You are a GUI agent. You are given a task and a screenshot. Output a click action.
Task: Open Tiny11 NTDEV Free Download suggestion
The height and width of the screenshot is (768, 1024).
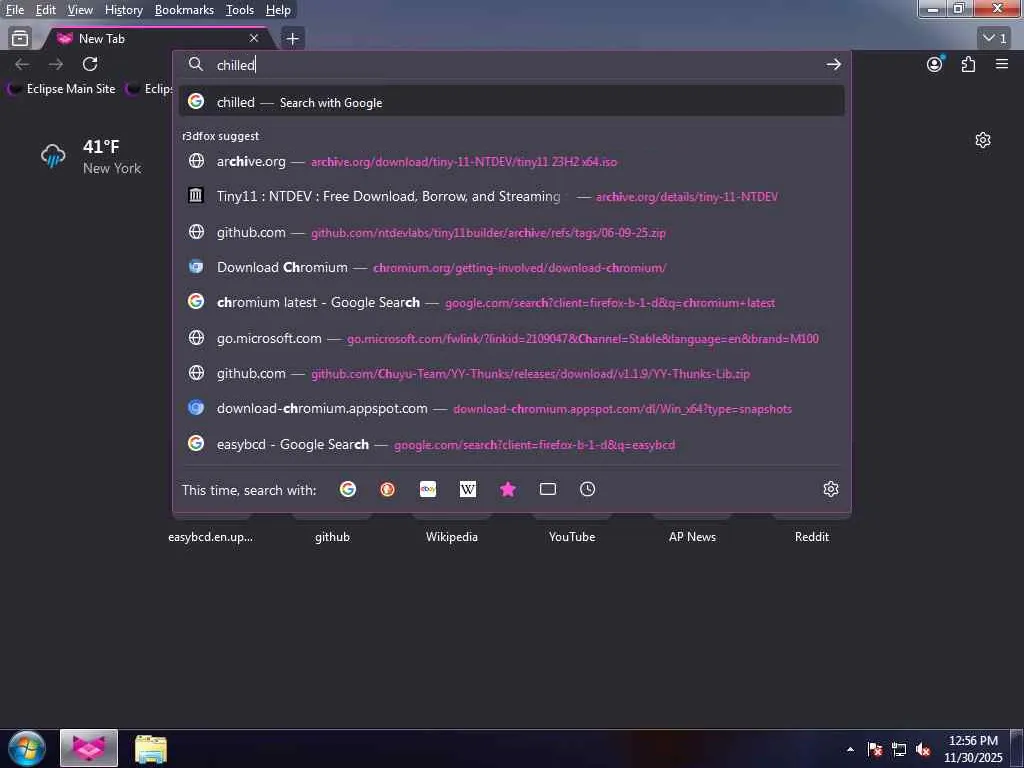pos(512,196)
